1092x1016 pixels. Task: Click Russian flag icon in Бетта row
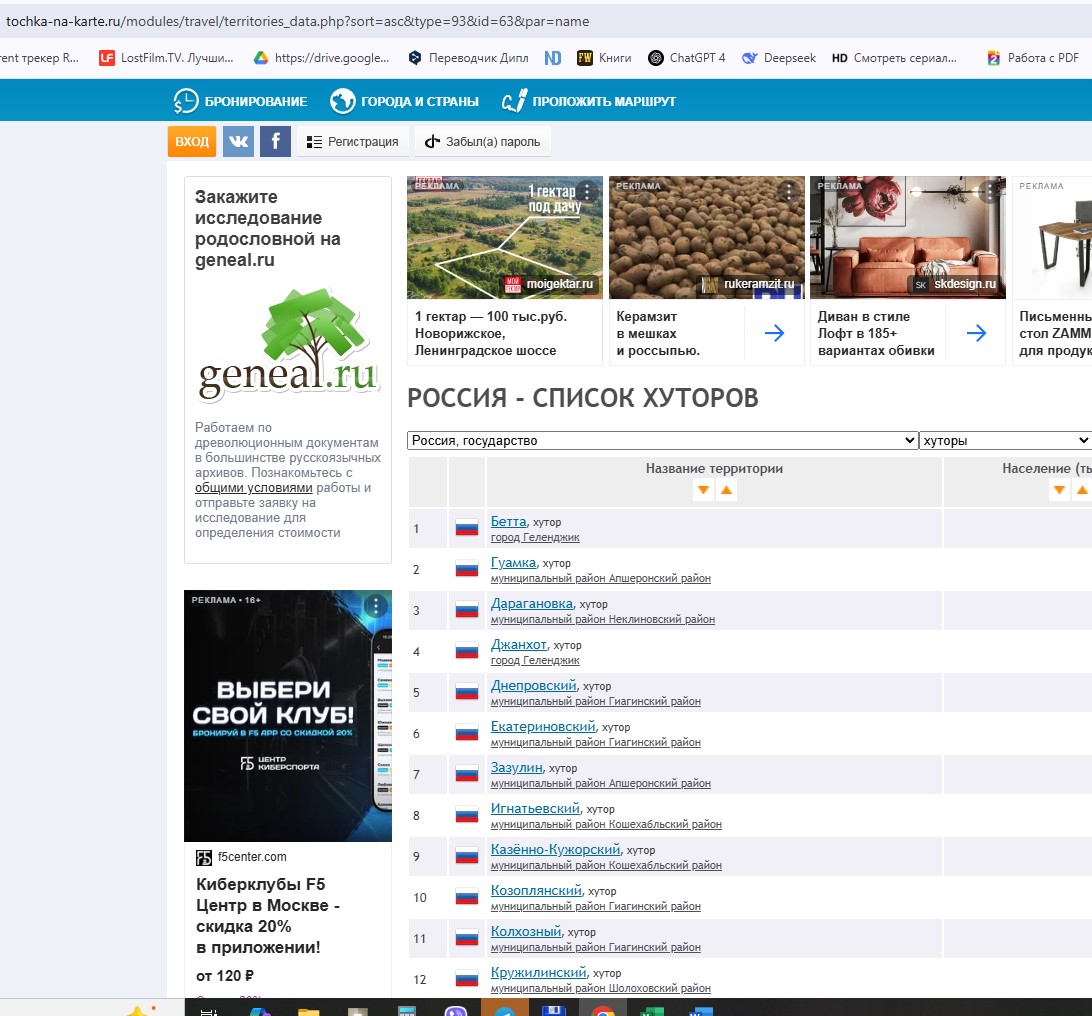coord(467,528)
